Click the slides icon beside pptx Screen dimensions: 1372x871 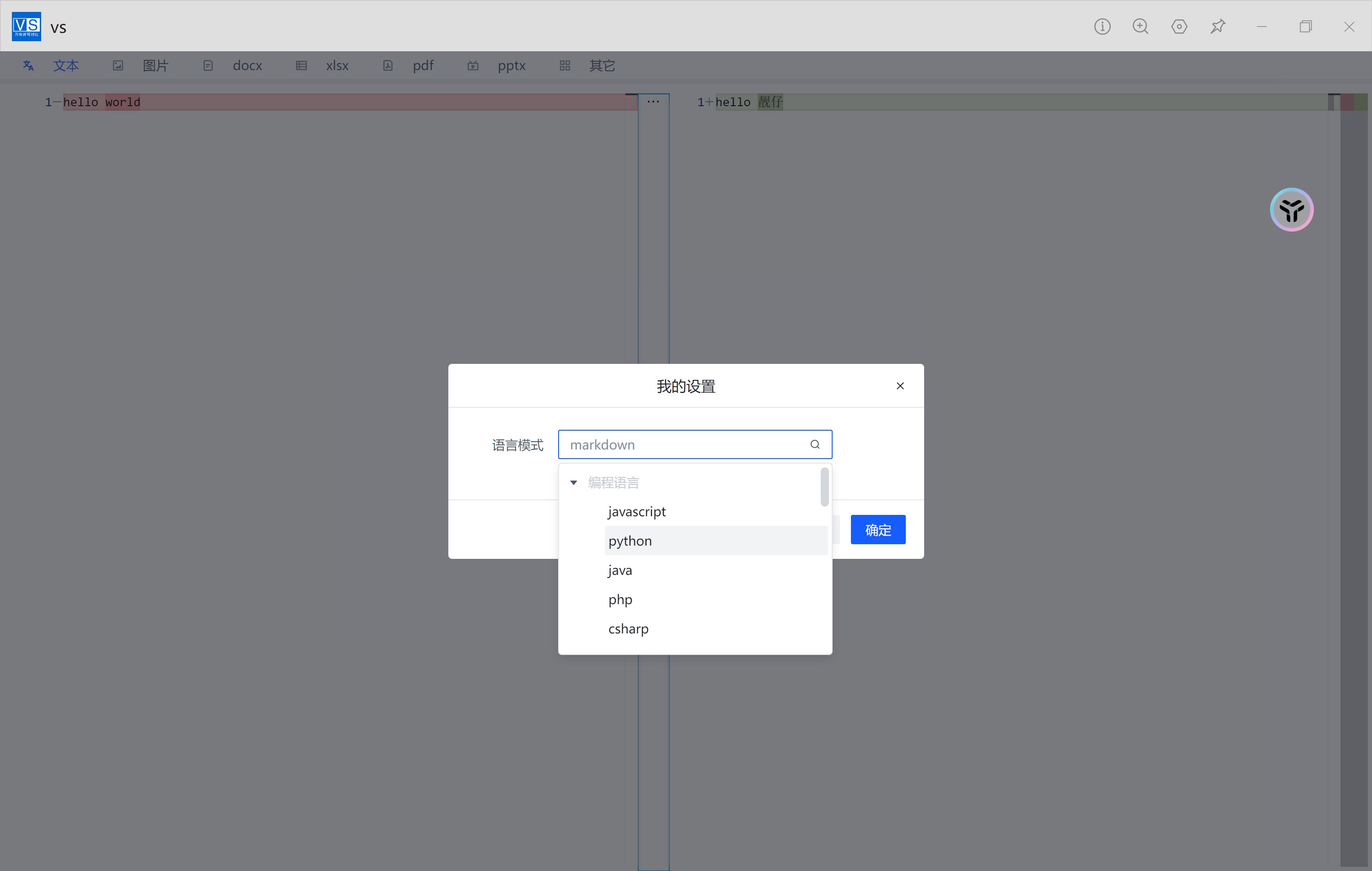click(473, 65)
